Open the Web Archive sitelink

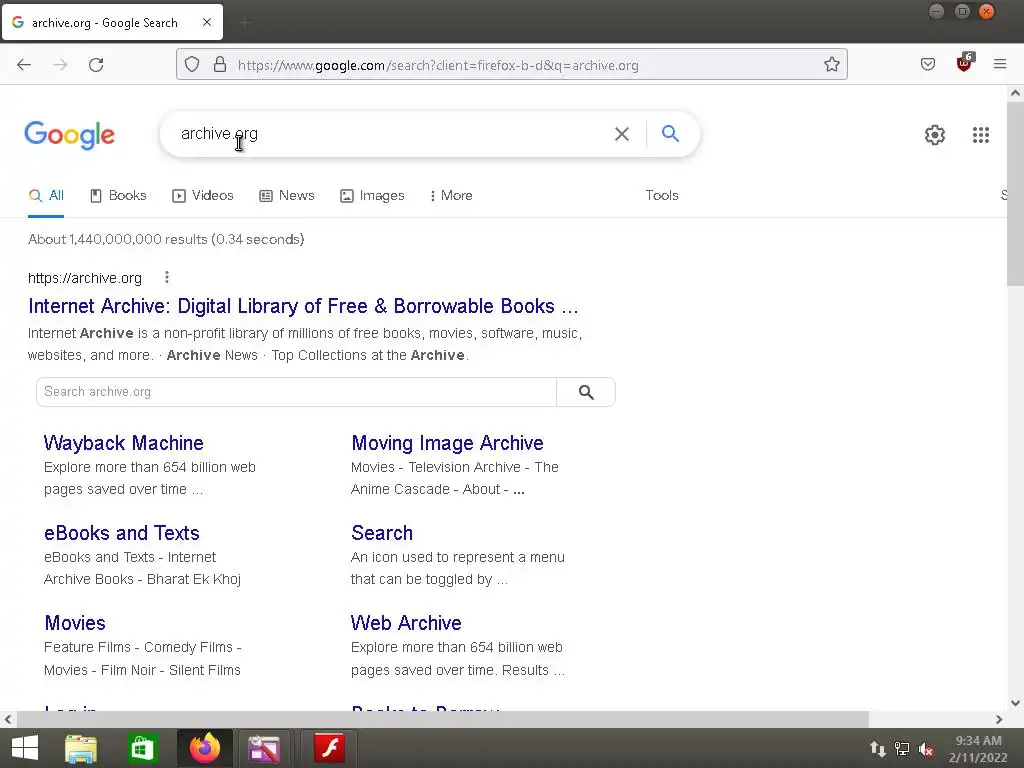pos(406,623)
